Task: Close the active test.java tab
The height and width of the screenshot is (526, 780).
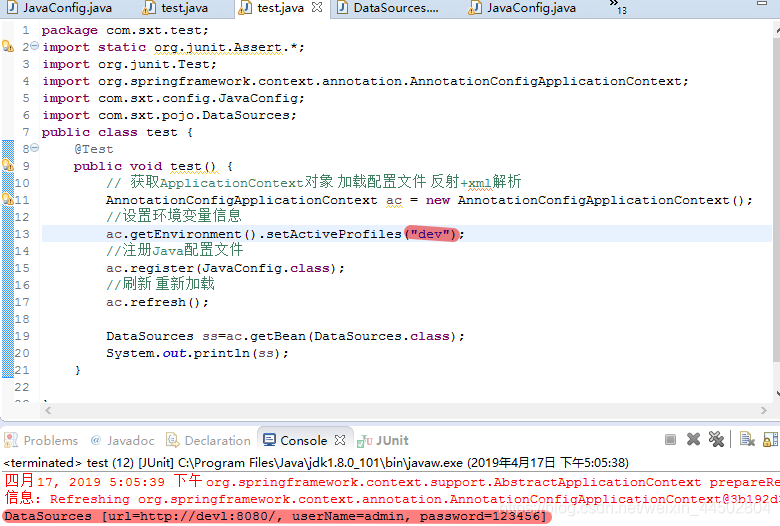Action: (x=317, y=7)
